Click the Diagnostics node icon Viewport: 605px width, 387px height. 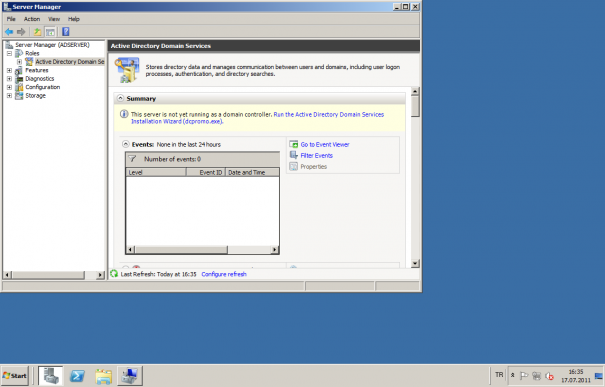click(19, 79)
